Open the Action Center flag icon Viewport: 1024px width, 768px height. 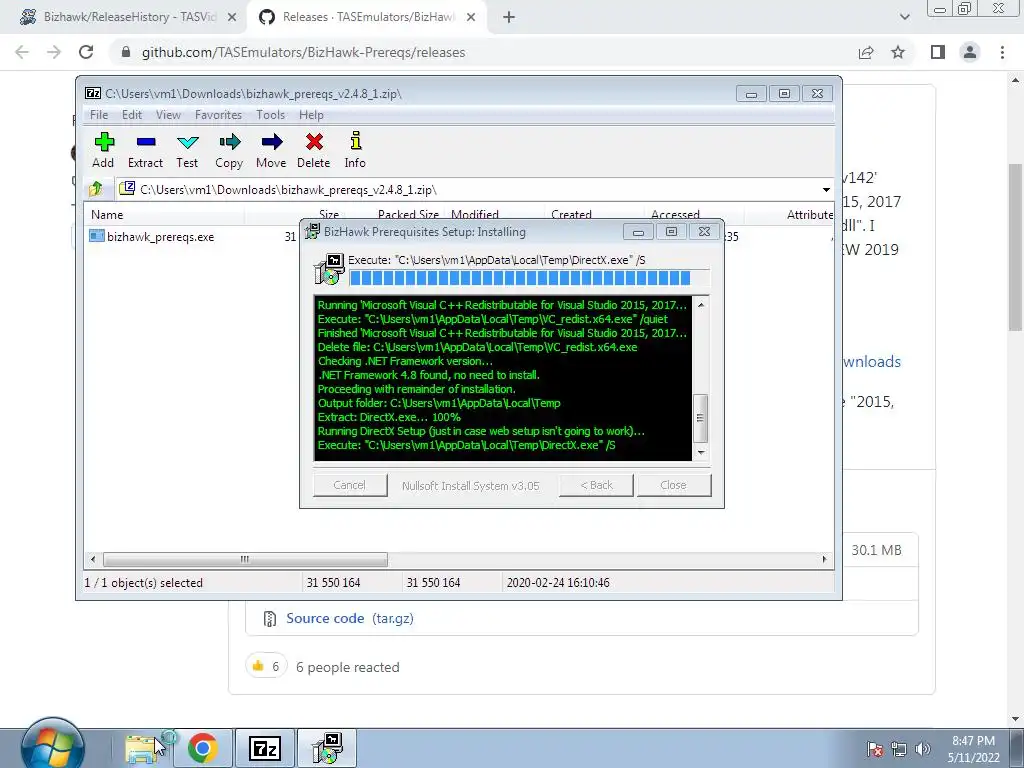coord(874,748)
